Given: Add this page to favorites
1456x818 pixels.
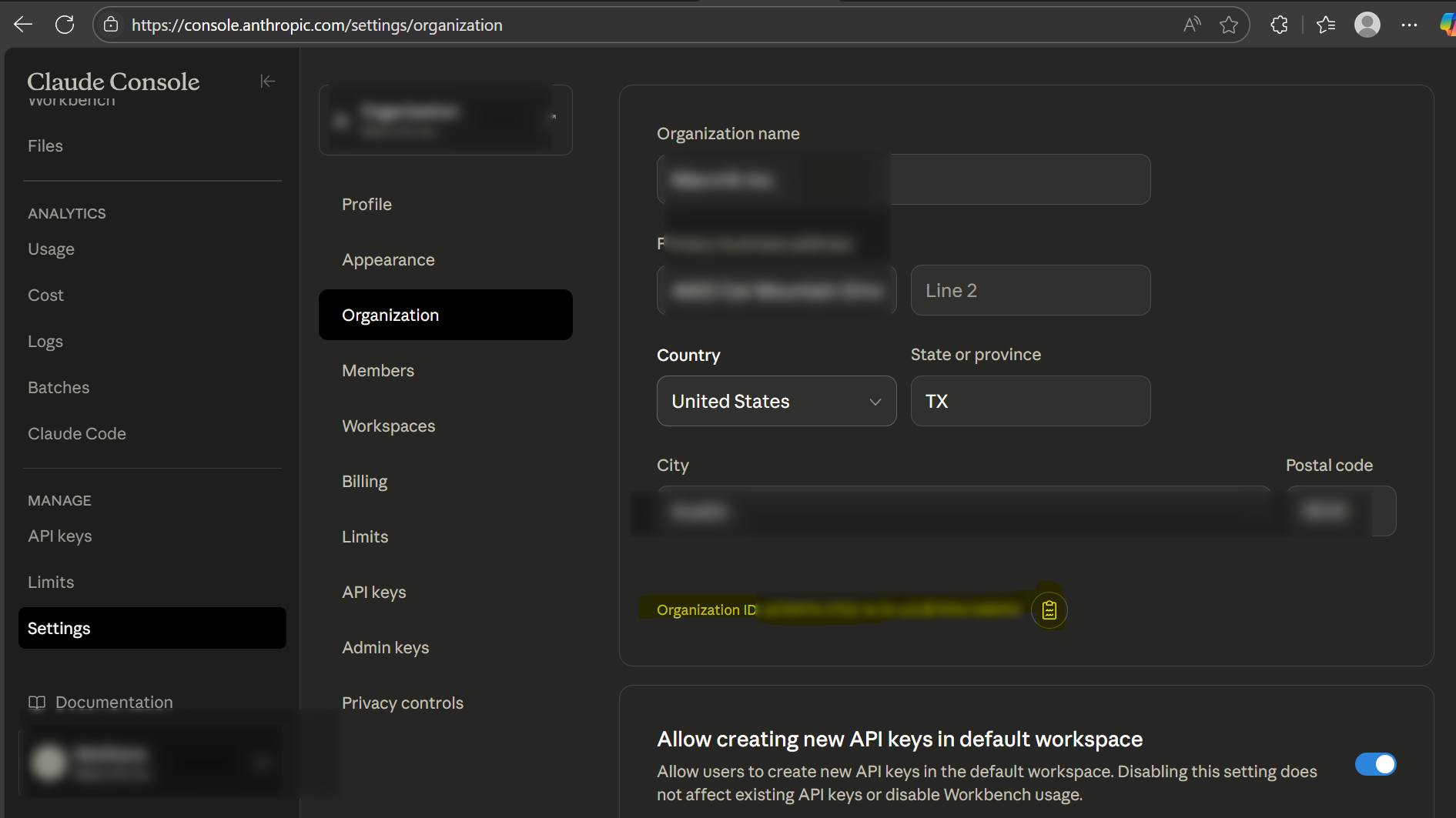Looking at the screenshot, I should tap(1229, 25).
